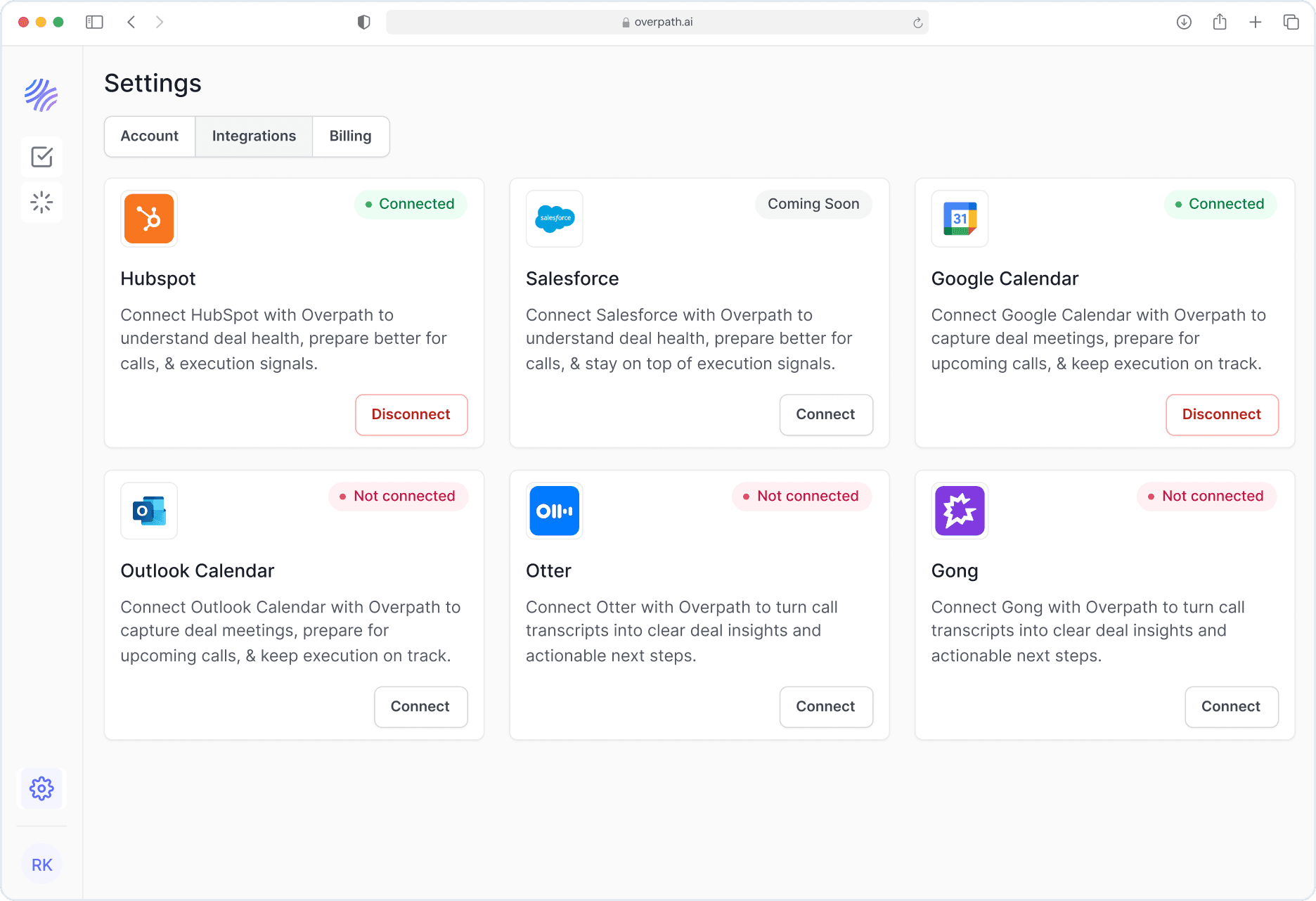Click Google Calendar's Connected badge
Image resolution: width=1316 pixels, height=901 pixels.
coord(1220,205)
